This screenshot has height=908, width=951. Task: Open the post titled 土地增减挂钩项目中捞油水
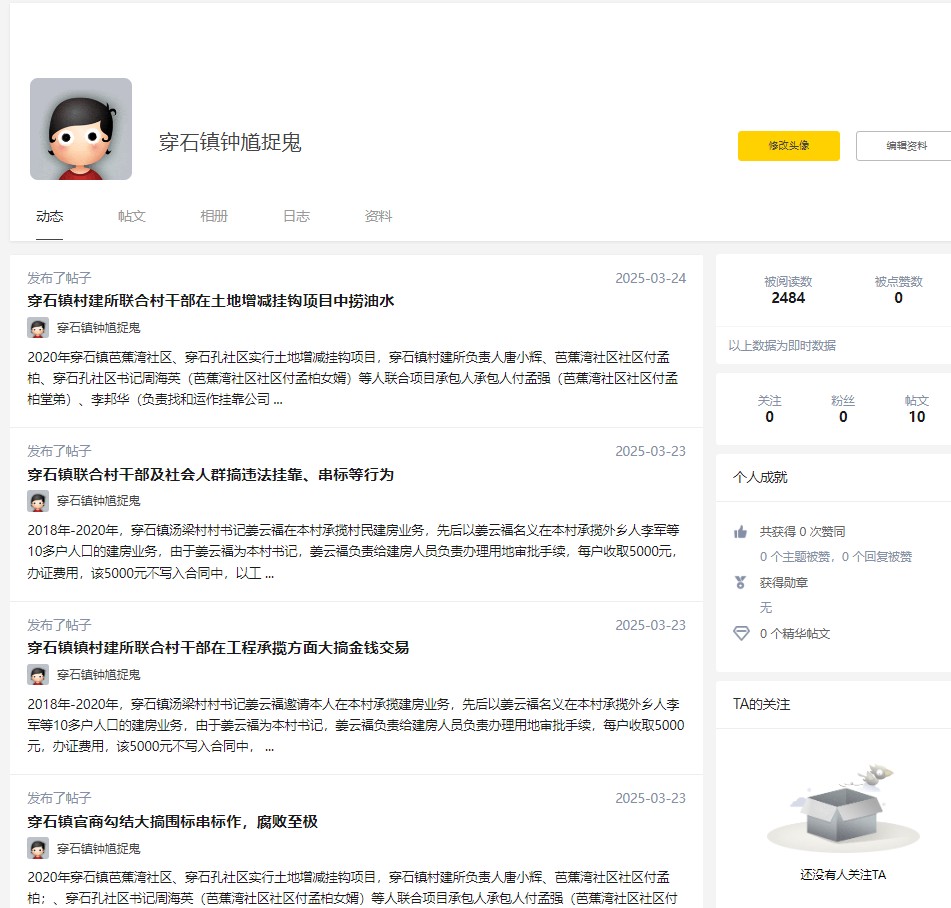pos(212,301)
